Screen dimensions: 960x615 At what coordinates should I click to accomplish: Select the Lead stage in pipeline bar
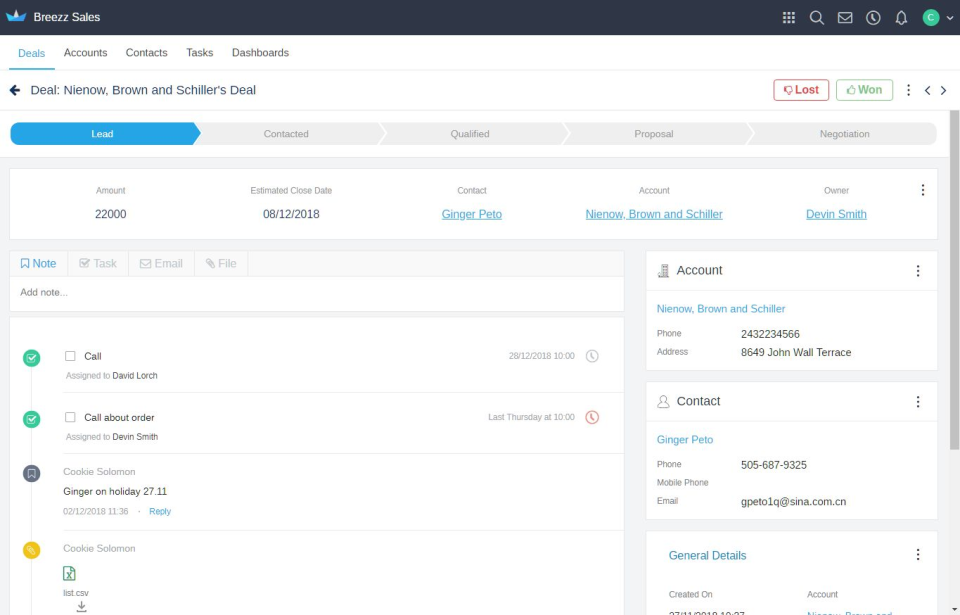pyautogui.click(x=103, y=132)
